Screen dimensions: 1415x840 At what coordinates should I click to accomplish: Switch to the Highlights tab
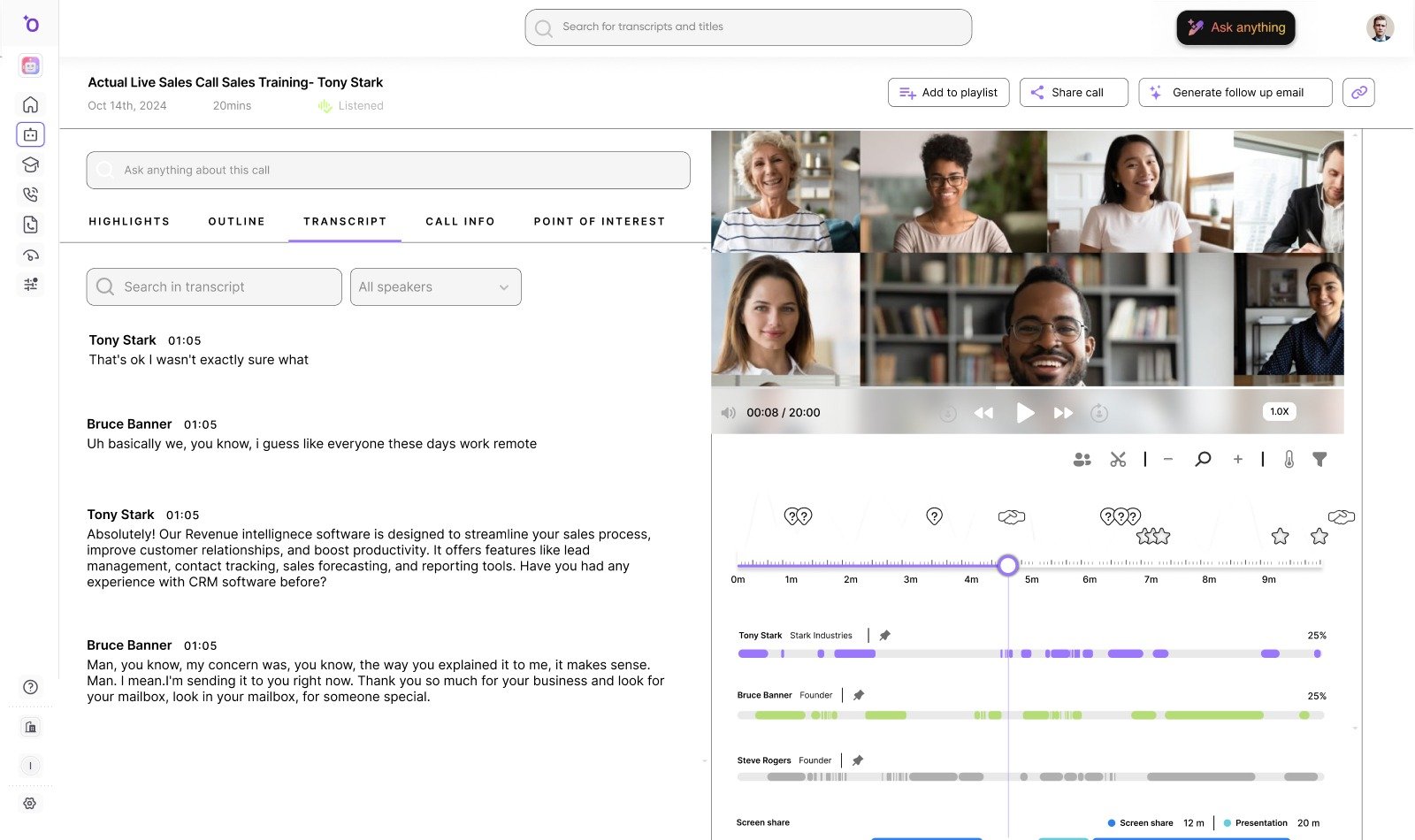point(129,221)
